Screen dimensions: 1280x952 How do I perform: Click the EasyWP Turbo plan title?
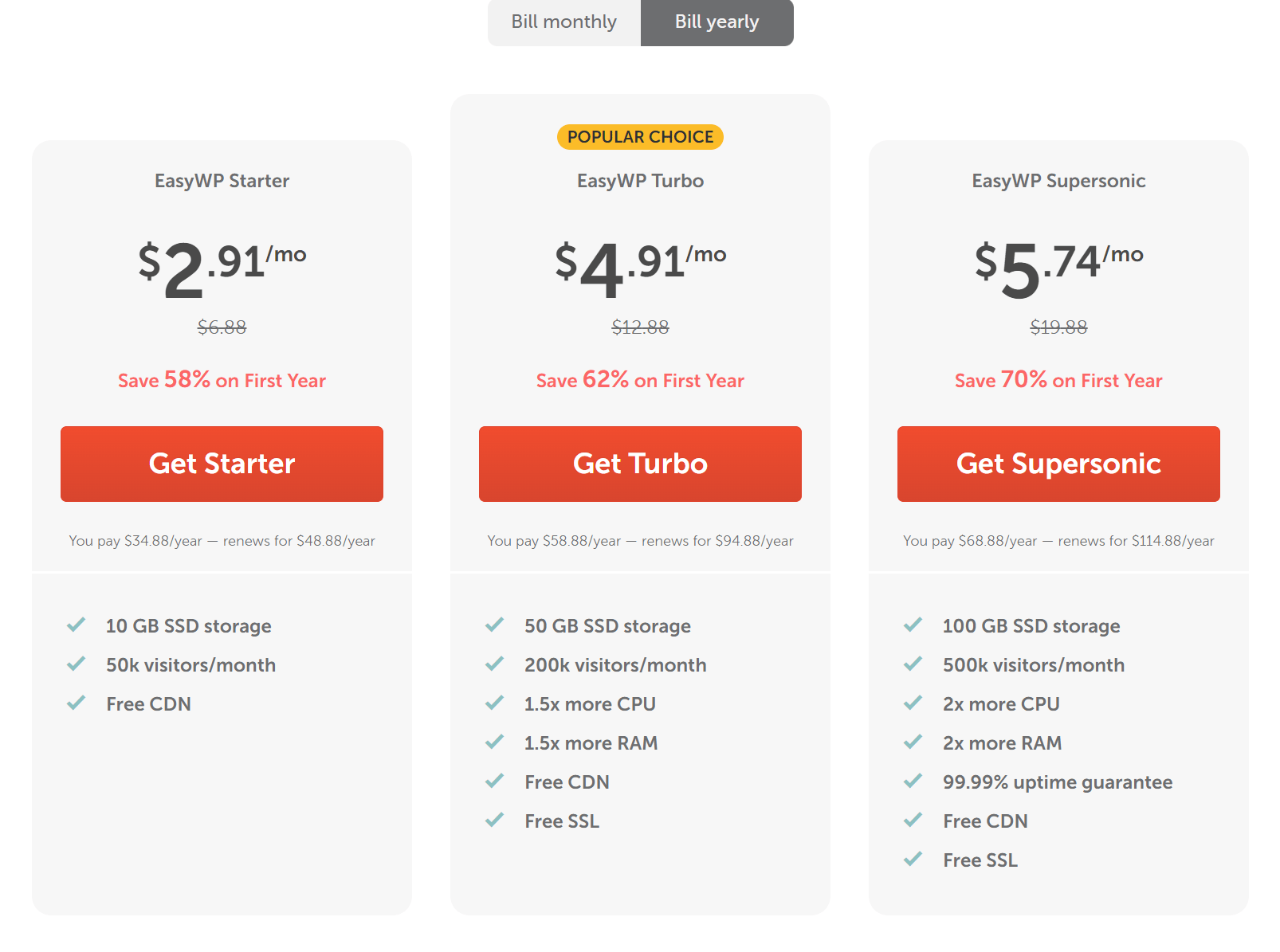(x=640, y=181)
